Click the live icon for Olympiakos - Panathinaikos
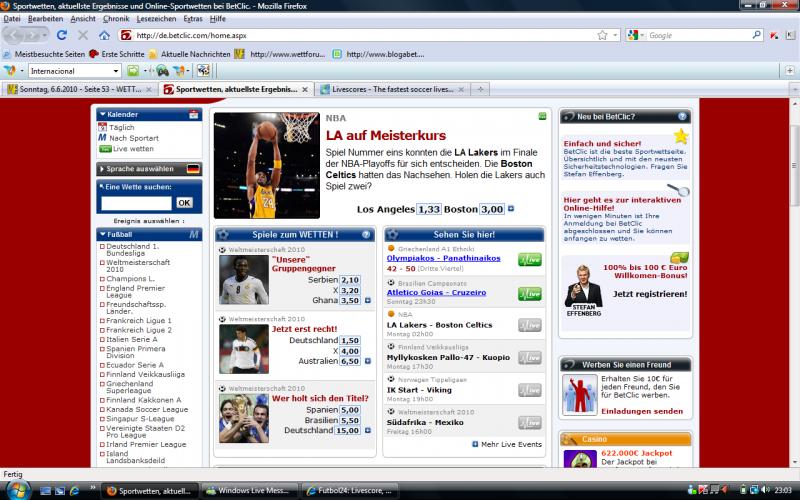Viewport: 800px width, 500px height. click(530, 260)
